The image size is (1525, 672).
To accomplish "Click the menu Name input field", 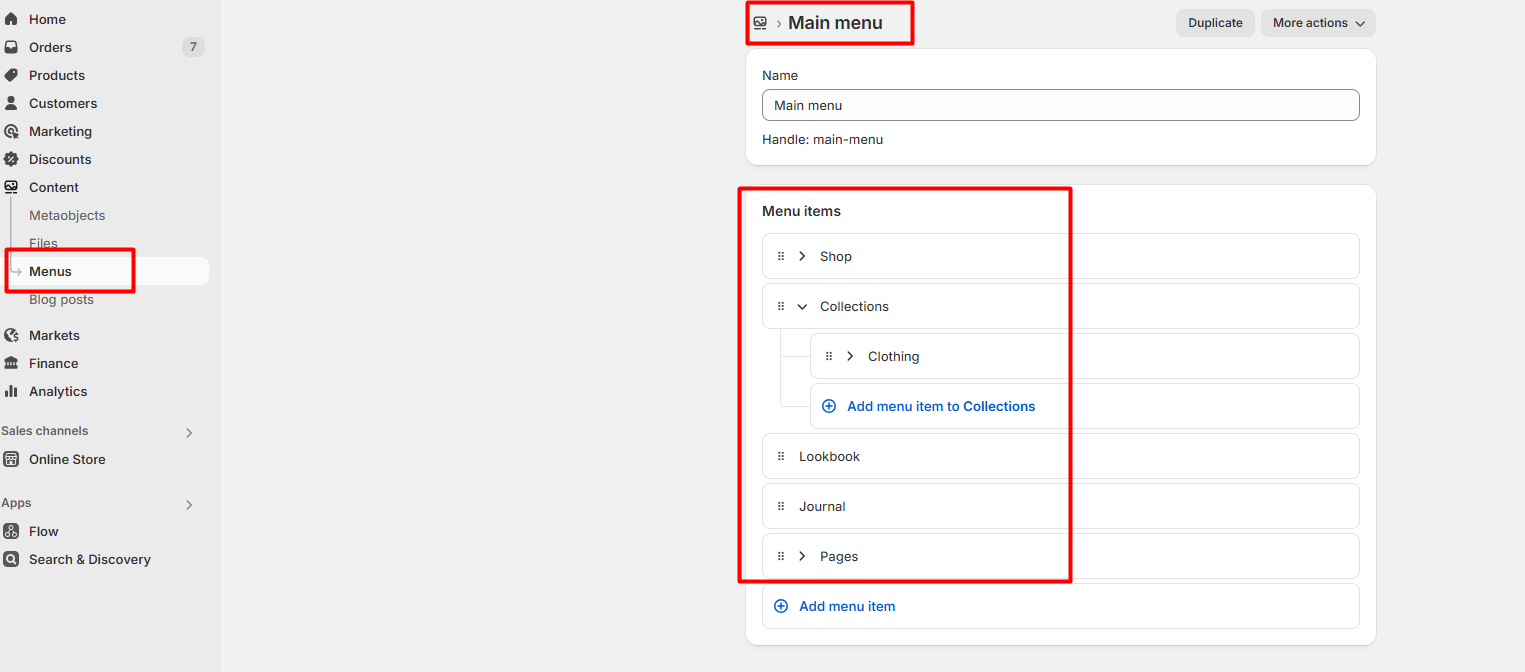I will pos(1060,105).
